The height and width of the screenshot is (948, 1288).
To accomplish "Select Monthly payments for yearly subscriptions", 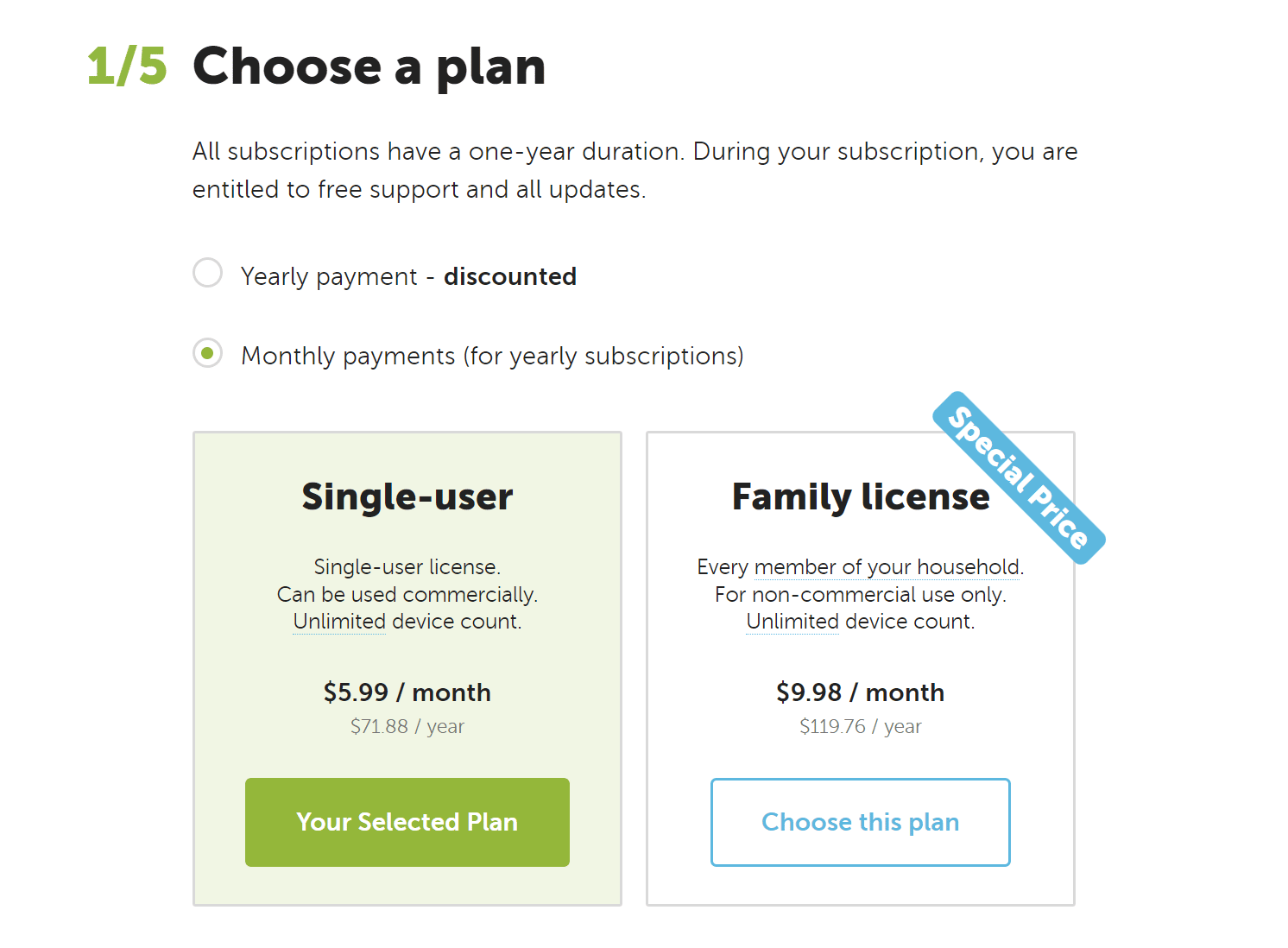I will [x=207, y=354].
